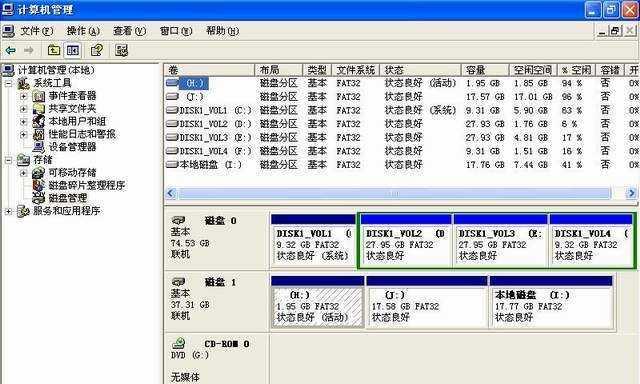640x384 pixels.
Task: Select 计算机管理(本地) root tree item
Action: (56, 70)
